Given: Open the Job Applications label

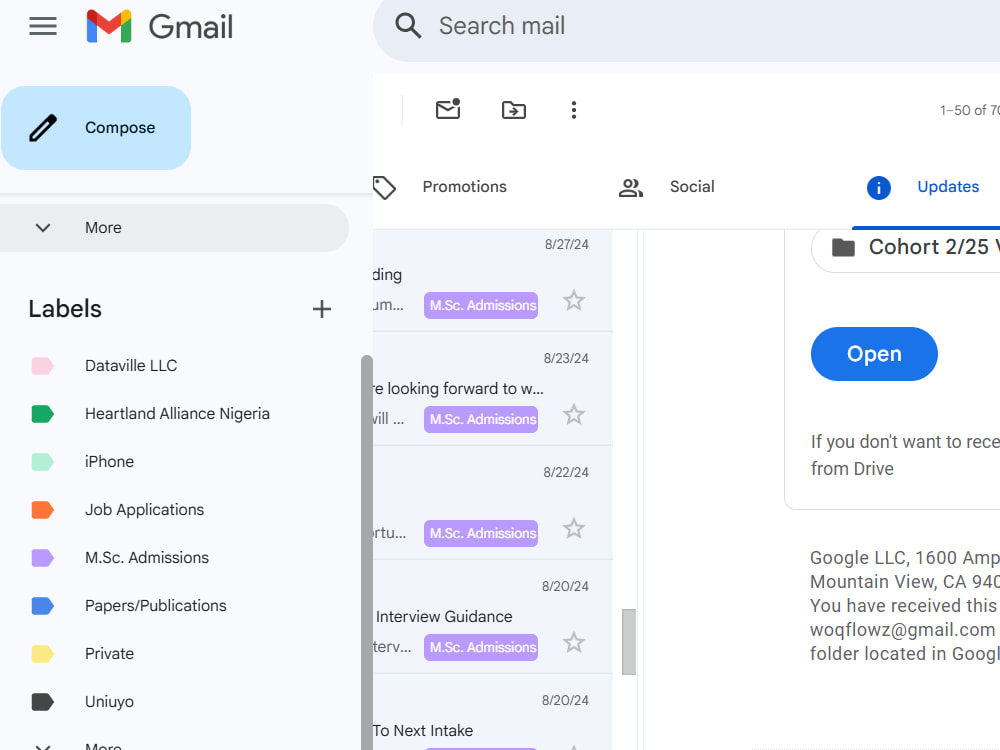Looking at the screenshot, I should click(x=144, y=510).
